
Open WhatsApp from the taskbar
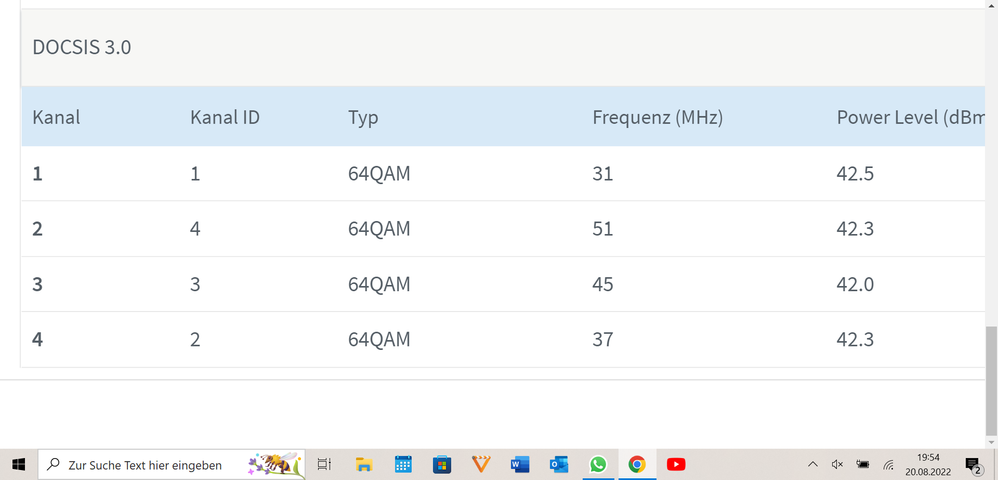598,465
